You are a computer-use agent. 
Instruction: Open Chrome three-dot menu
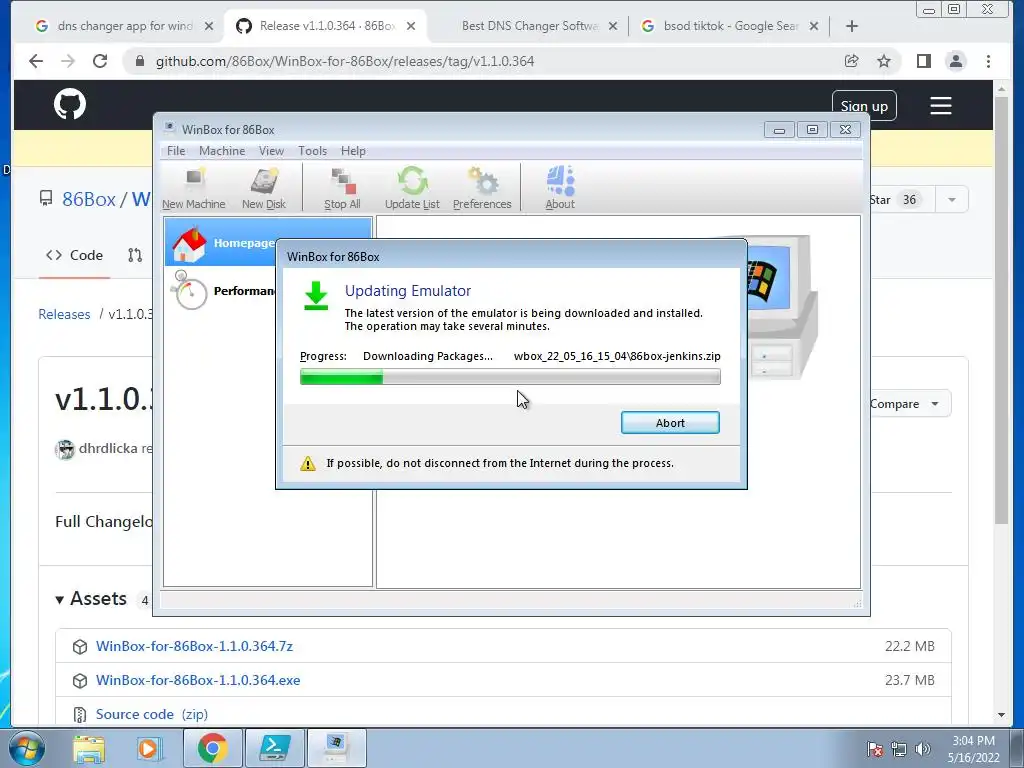[x=988, y=61]
